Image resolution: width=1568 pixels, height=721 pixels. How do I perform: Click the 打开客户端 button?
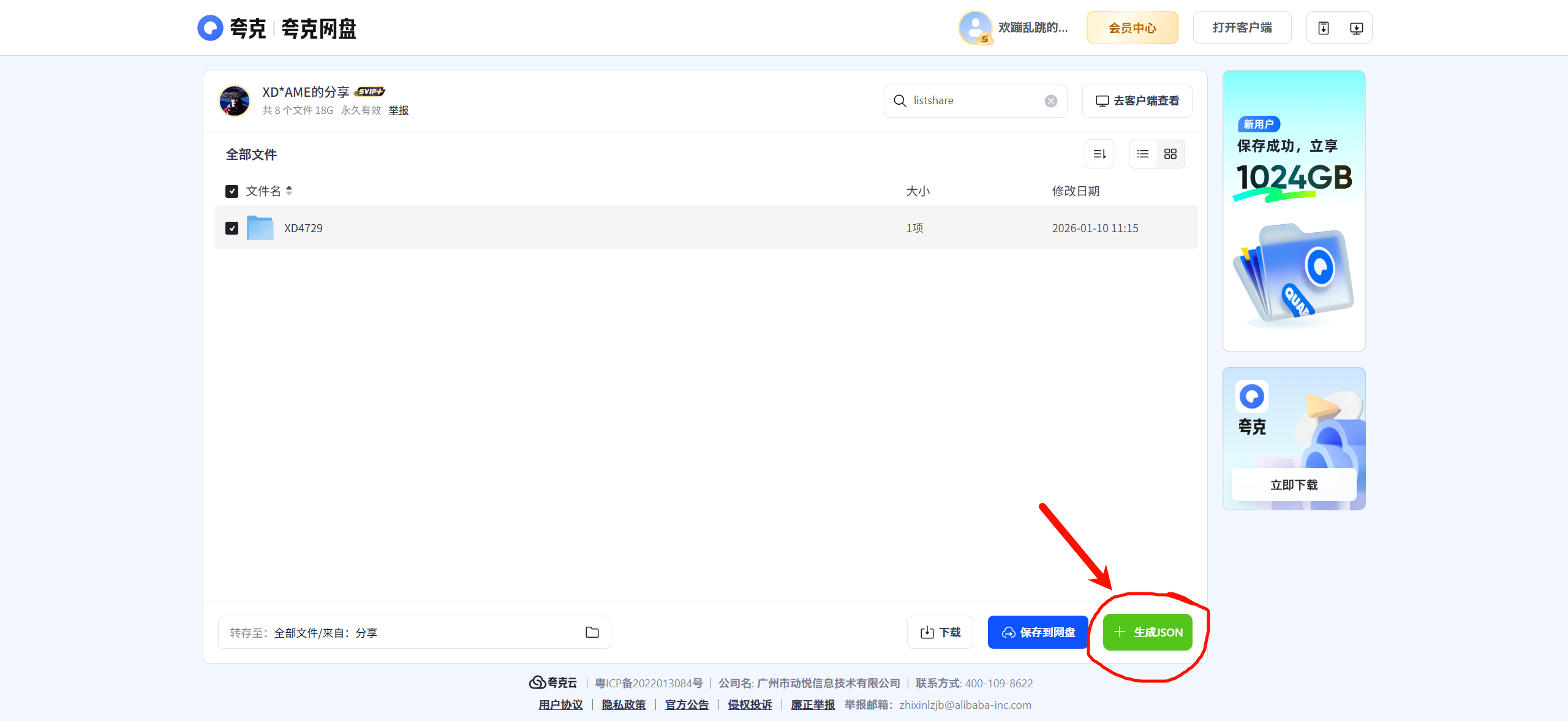(1242, 28)
